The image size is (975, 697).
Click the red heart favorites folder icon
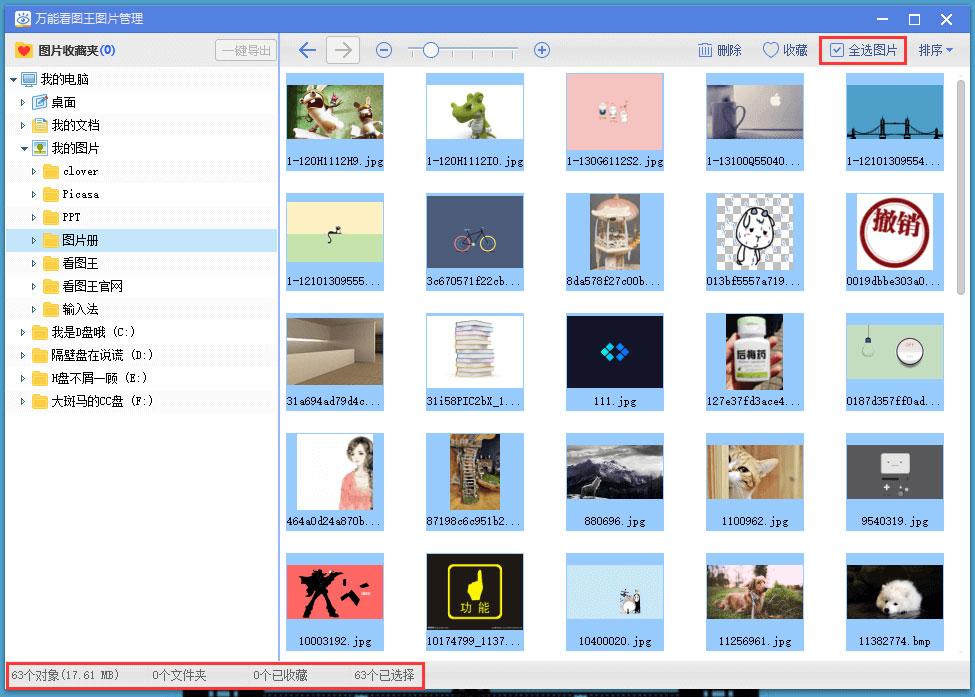pyautogui.click(x=24, y=50)
